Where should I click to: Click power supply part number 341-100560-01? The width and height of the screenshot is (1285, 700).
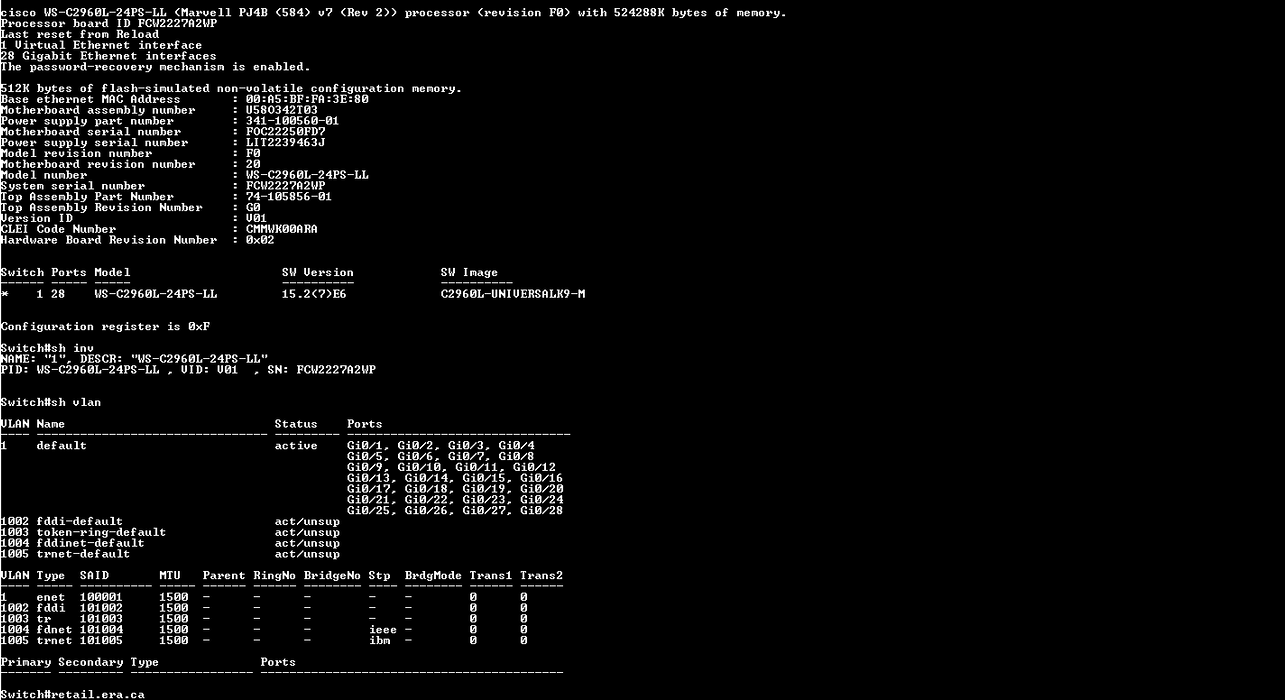coord(292,121)
